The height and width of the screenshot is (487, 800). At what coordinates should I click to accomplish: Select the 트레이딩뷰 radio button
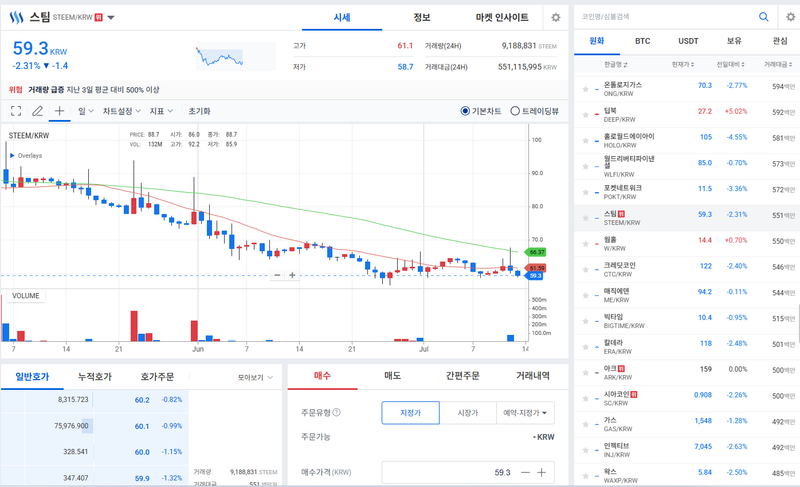coord(515,111)
